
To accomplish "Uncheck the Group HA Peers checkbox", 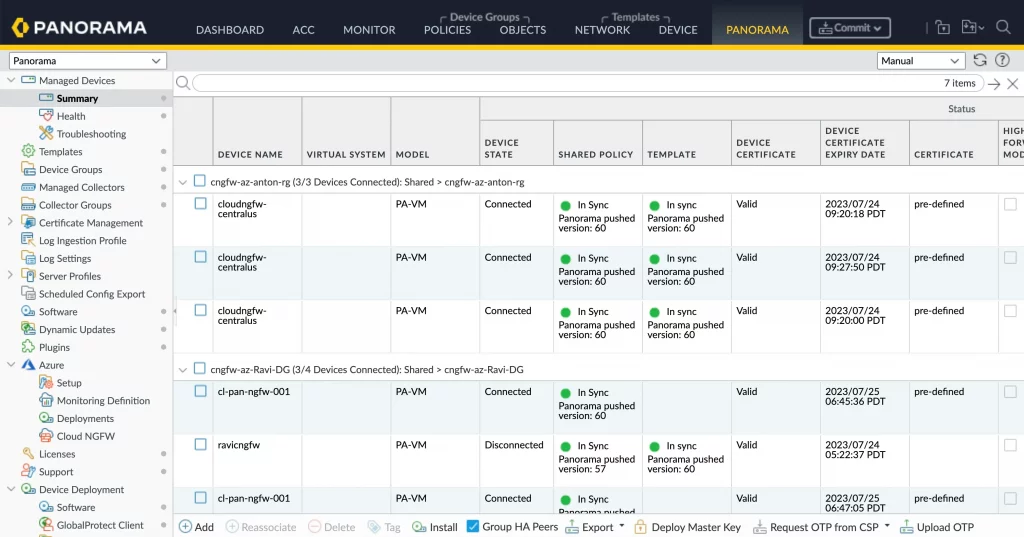I will tap(473, 526).
